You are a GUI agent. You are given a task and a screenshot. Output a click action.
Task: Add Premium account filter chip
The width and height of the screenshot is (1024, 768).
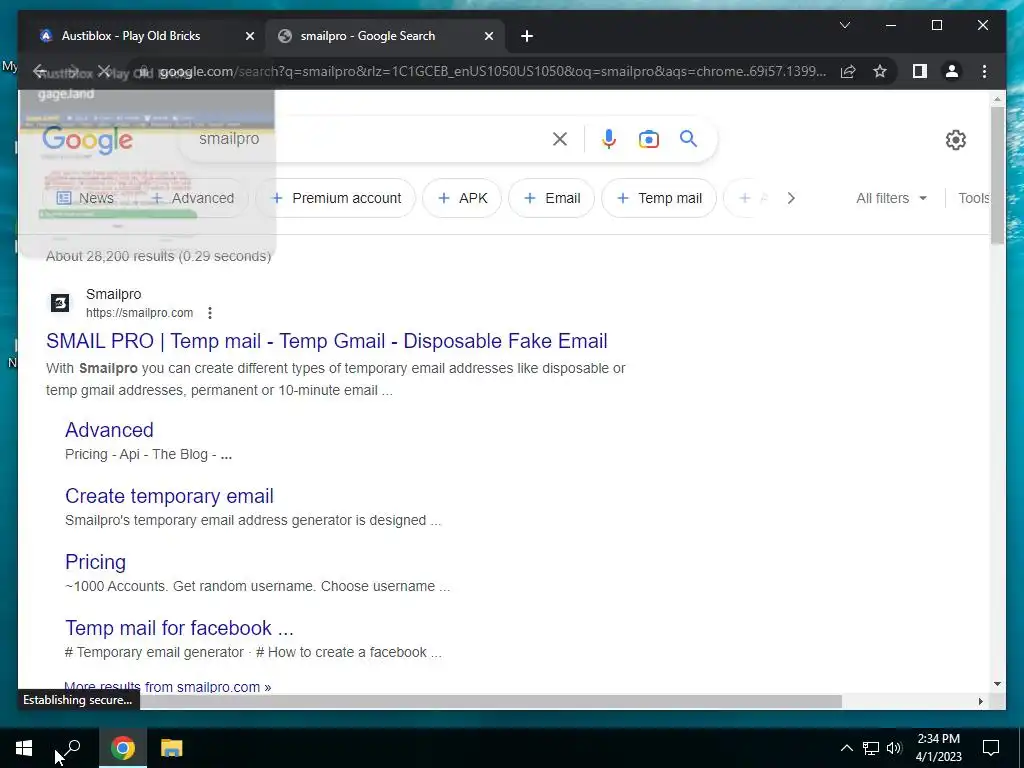336,198
